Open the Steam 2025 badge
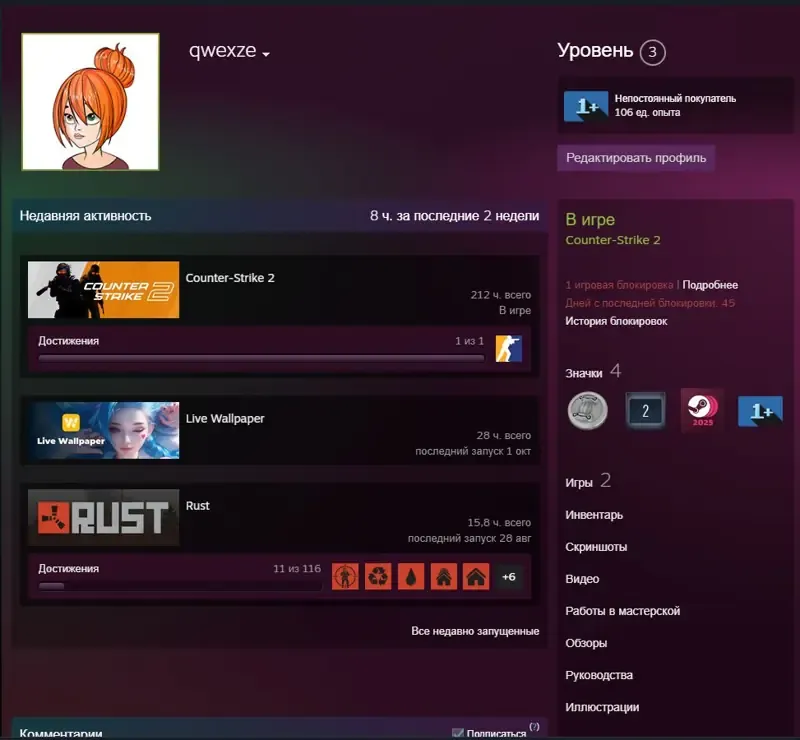This screenshot has width=800, height=740. click(703, 410)
